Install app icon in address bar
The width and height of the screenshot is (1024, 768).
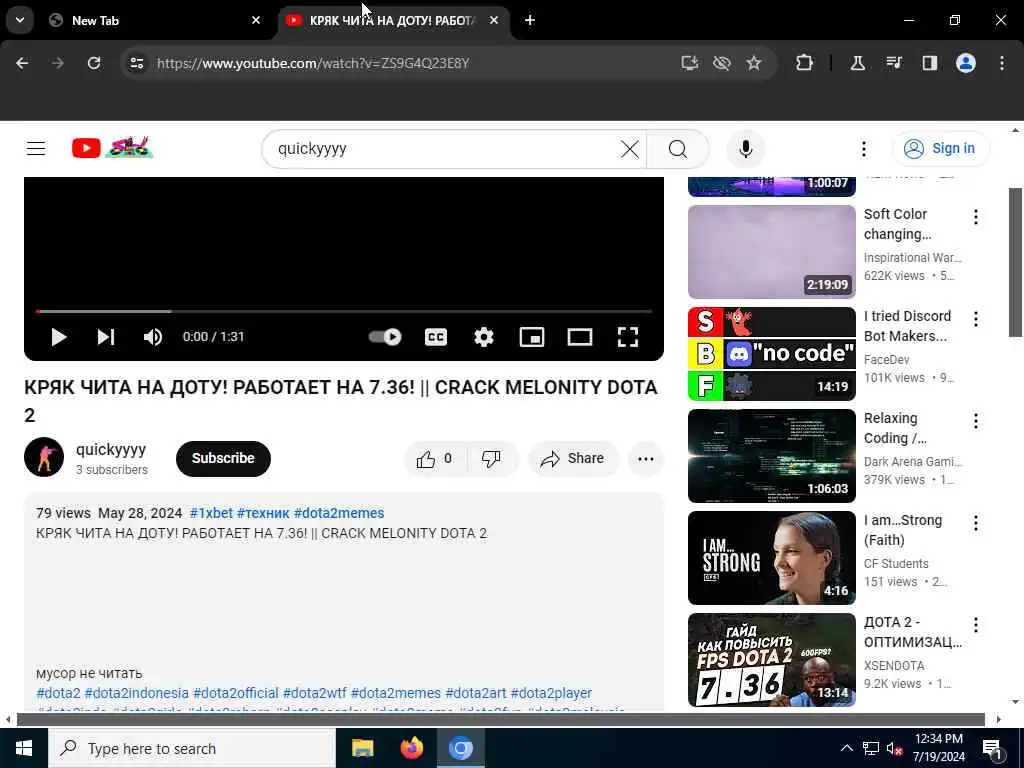coord(690,63)
